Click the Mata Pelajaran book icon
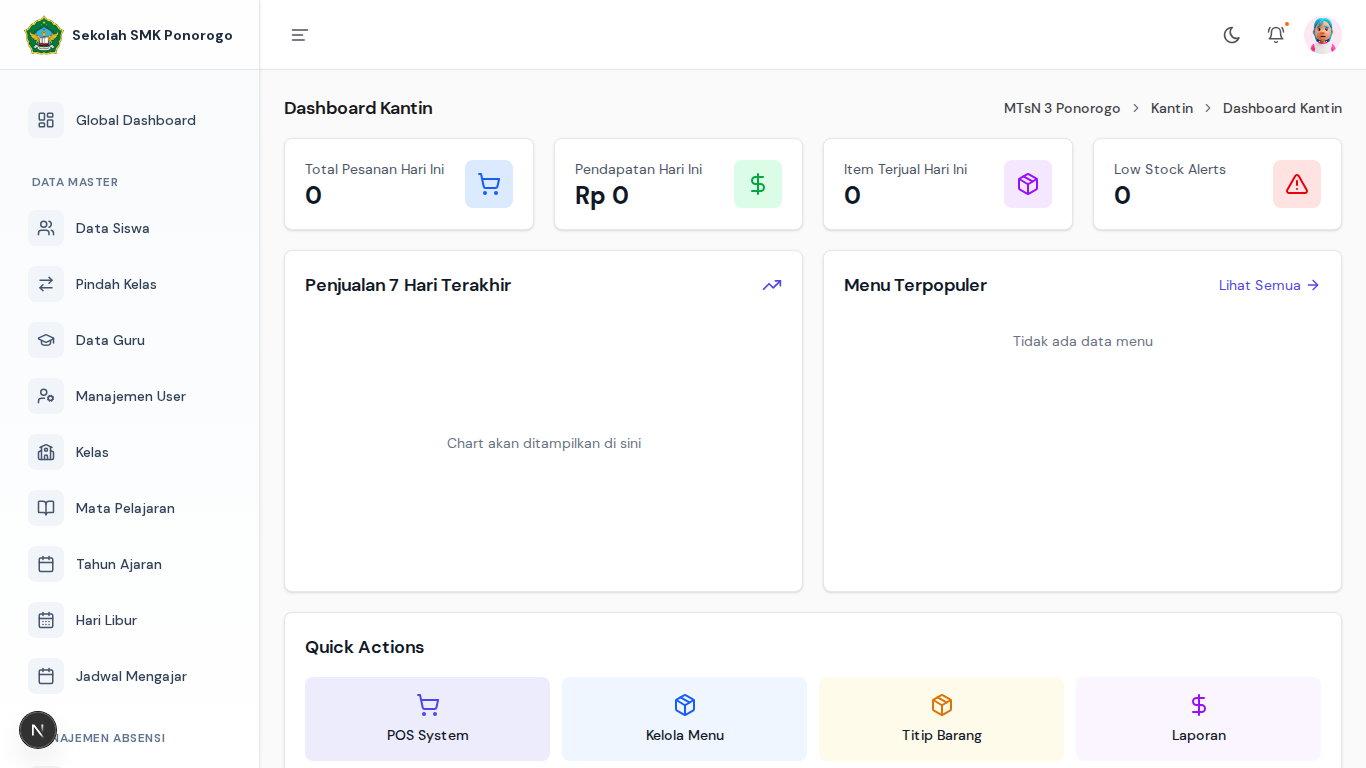1366x768 pixels. click(46, 508)
